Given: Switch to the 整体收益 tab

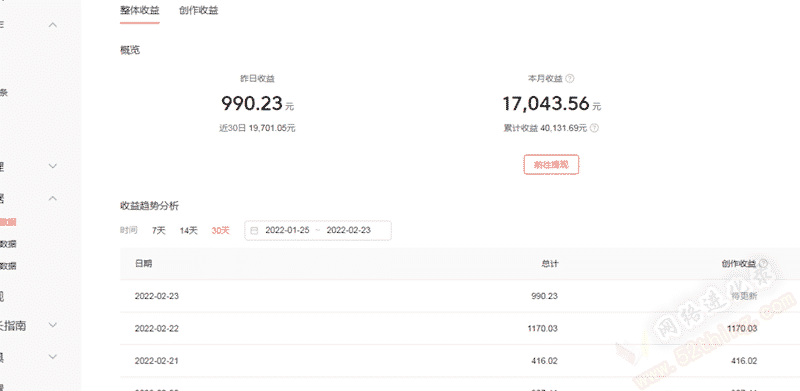Looking at the screenshot, I should pos(140,10).
